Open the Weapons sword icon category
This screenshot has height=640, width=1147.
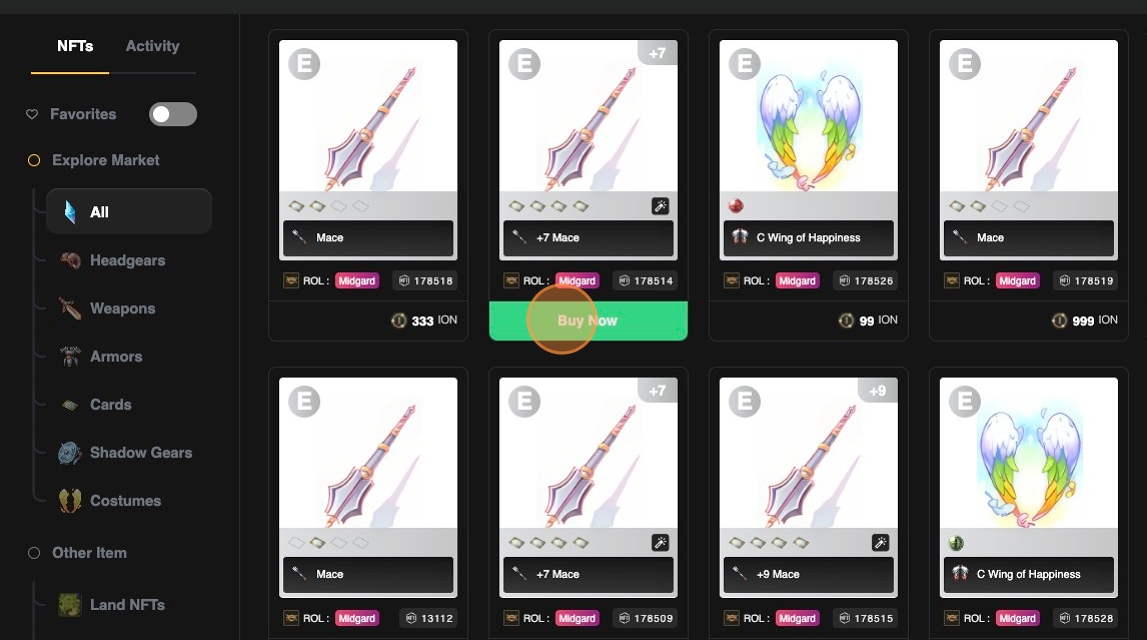click(x=70, y=309)
